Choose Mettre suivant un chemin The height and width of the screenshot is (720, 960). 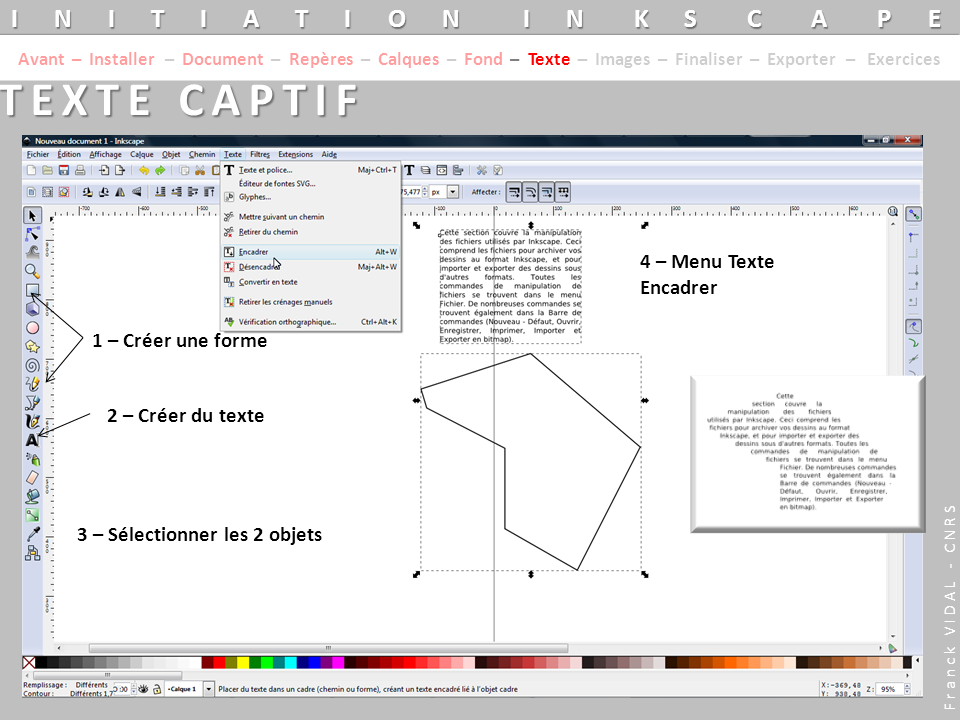click(311, 217)
